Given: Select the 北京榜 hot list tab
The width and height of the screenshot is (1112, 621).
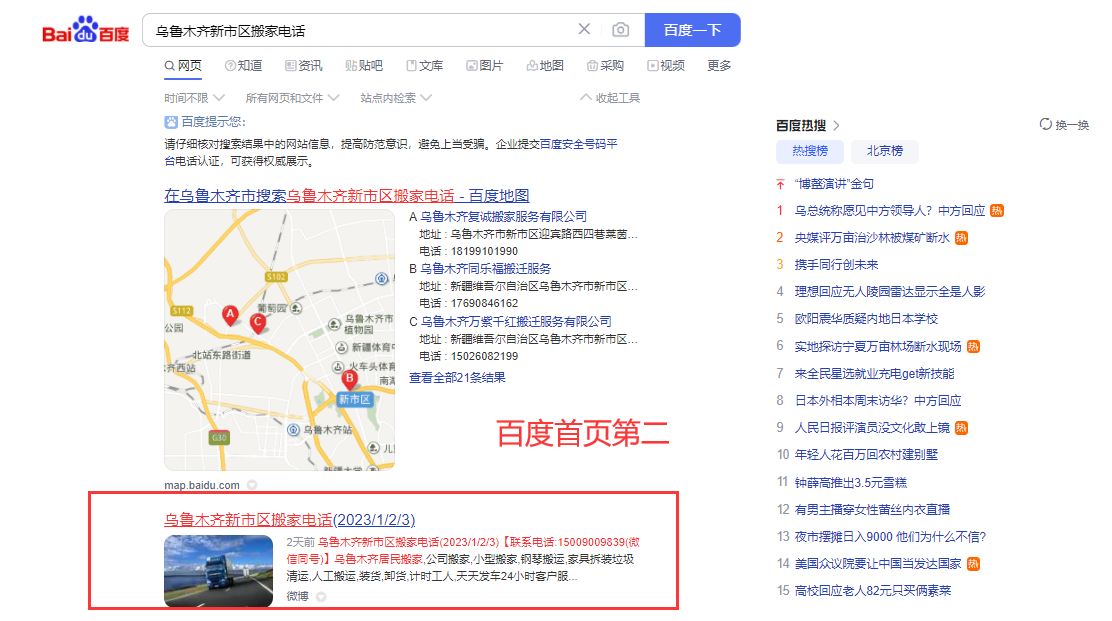Looking at the screenshot, I should (x=884, y=151).
